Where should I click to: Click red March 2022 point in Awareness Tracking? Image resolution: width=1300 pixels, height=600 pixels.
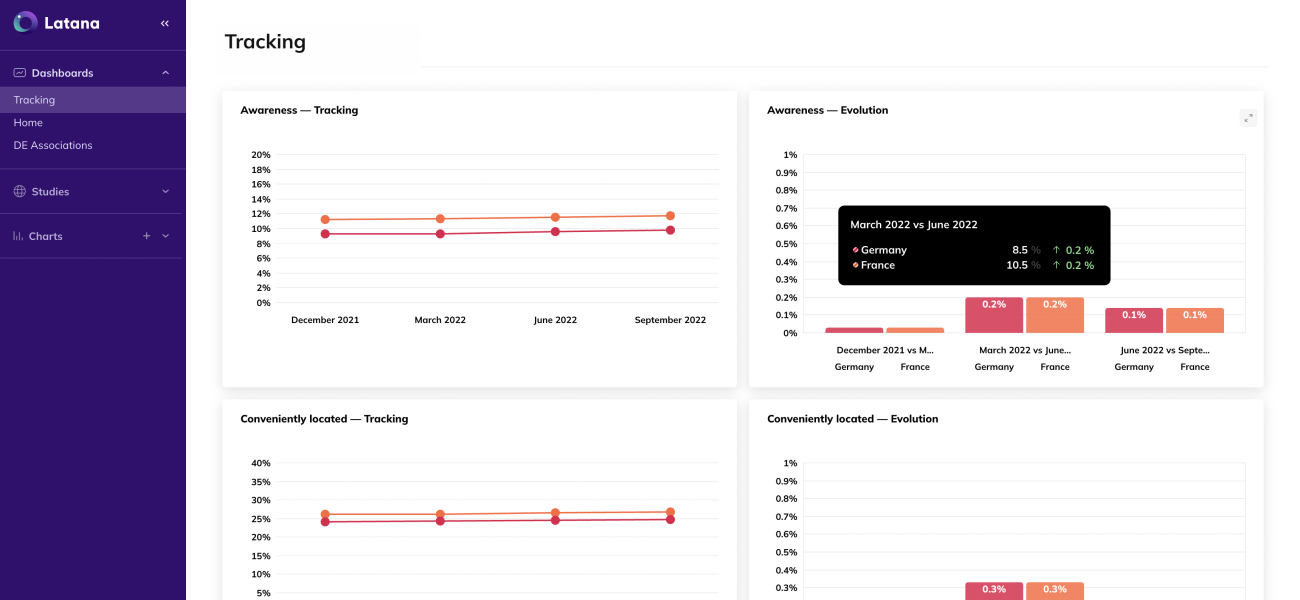(440, 234)
